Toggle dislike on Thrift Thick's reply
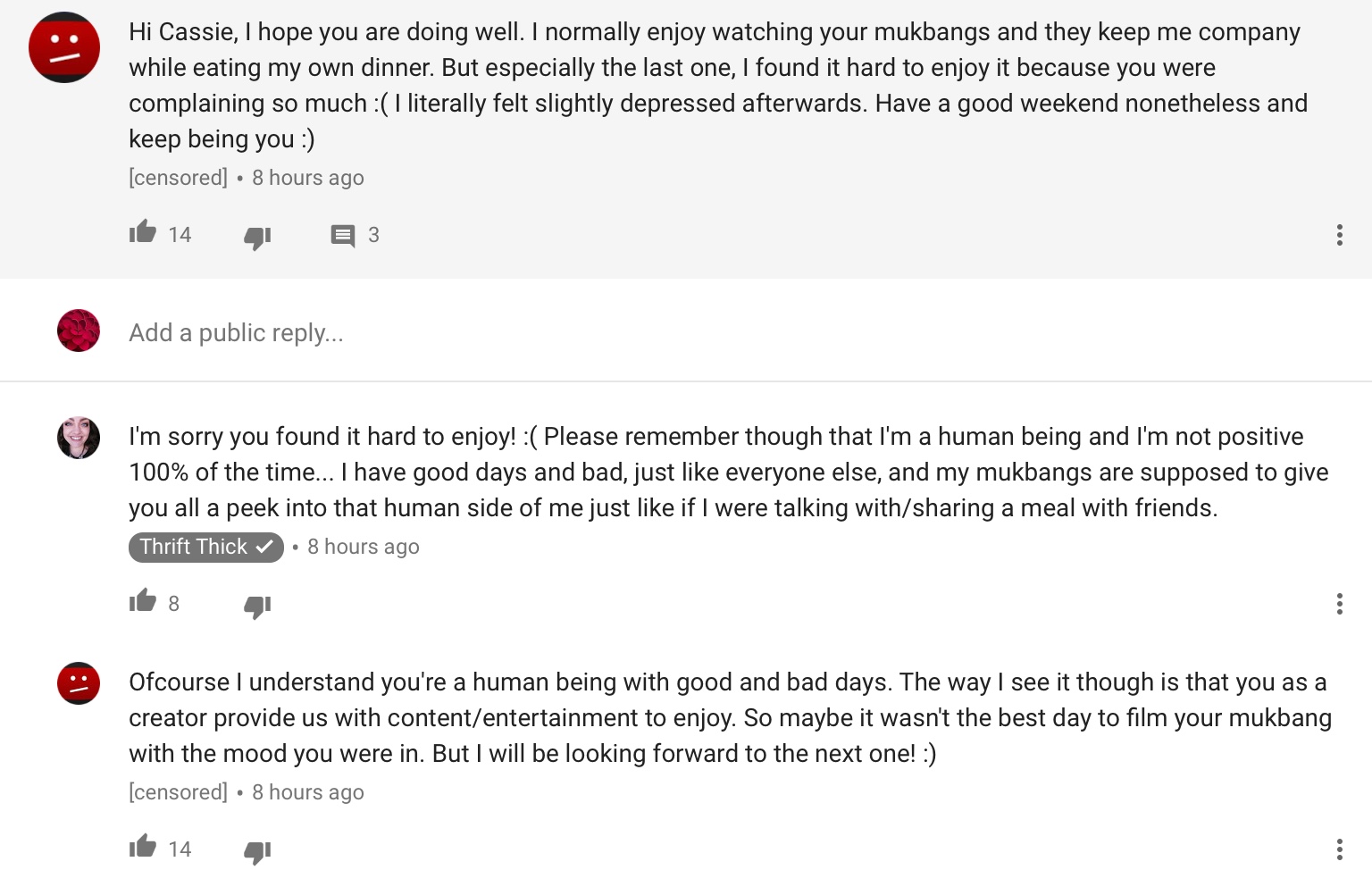This screenshot has height=870, width=1372. [257, 606]
